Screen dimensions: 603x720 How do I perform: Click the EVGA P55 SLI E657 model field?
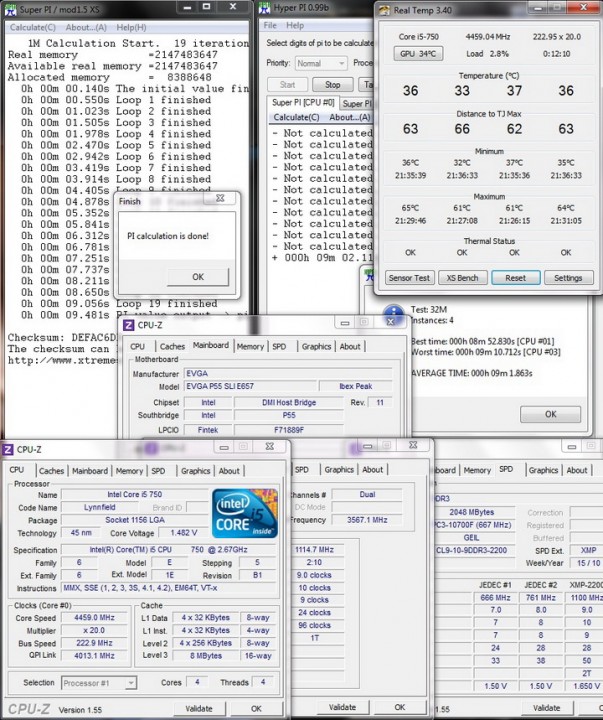tap(250, 386)
